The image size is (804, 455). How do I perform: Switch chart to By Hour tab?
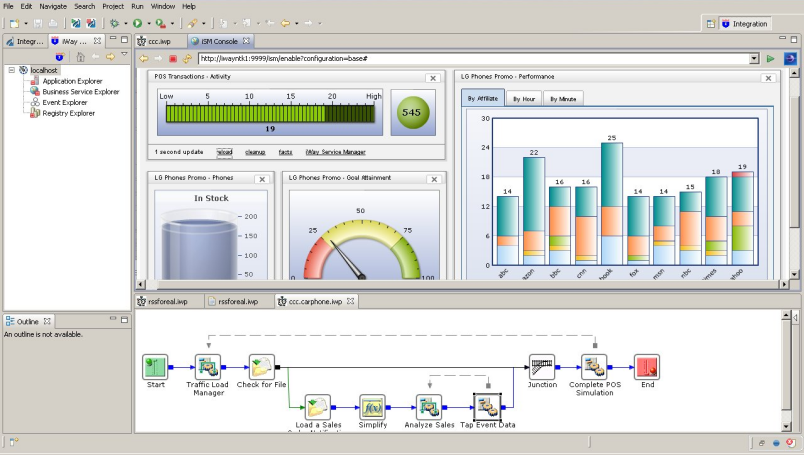coord(522,98)
